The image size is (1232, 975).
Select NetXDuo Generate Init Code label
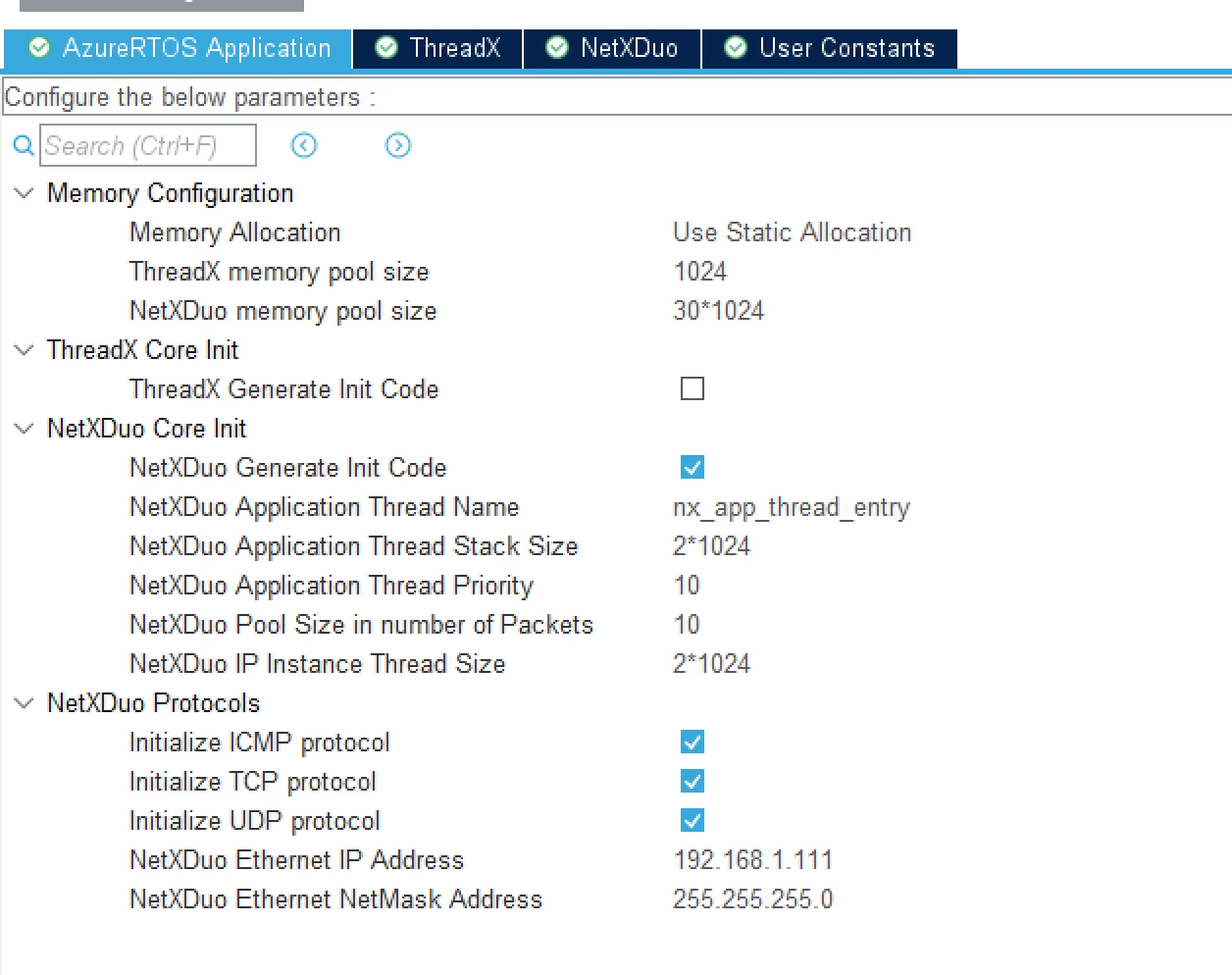pos(288,468)
